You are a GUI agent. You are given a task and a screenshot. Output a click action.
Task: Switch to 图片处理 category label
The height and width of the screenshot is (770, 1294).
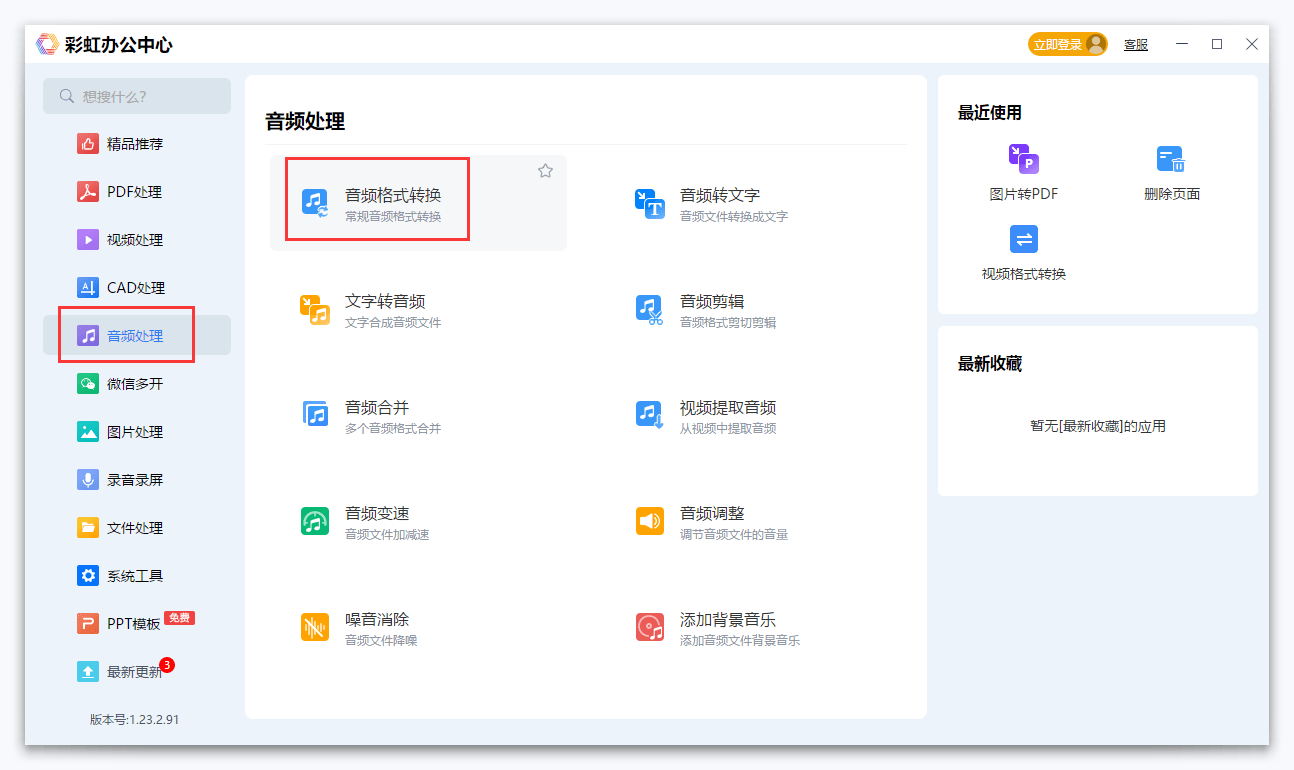coord(135,432)
